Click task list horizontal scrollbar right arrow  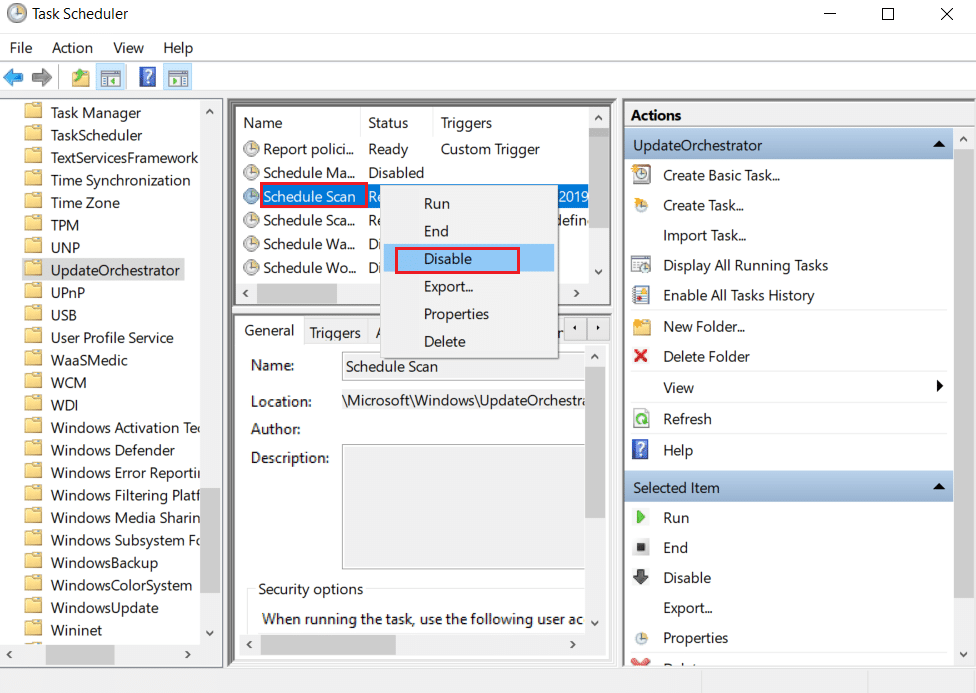pos(576,293)
